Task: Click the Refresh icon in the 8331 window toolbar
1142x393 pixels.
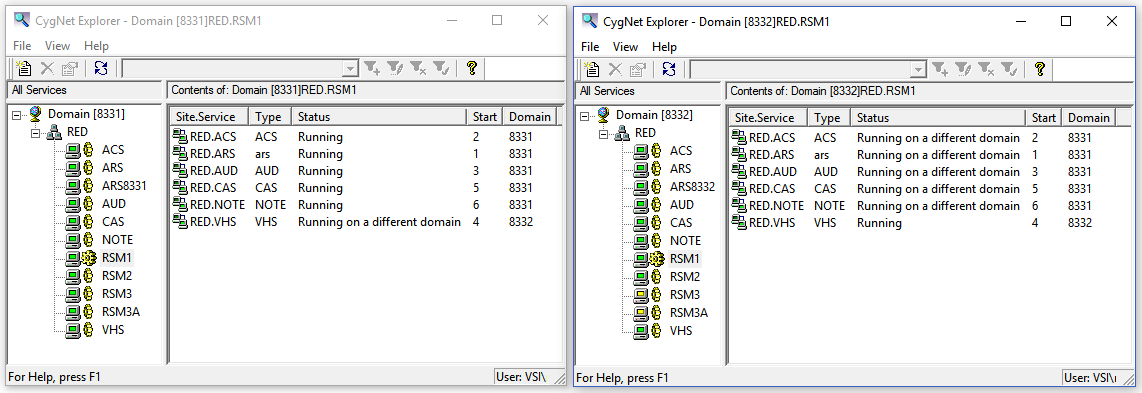Action: (101, 68)
